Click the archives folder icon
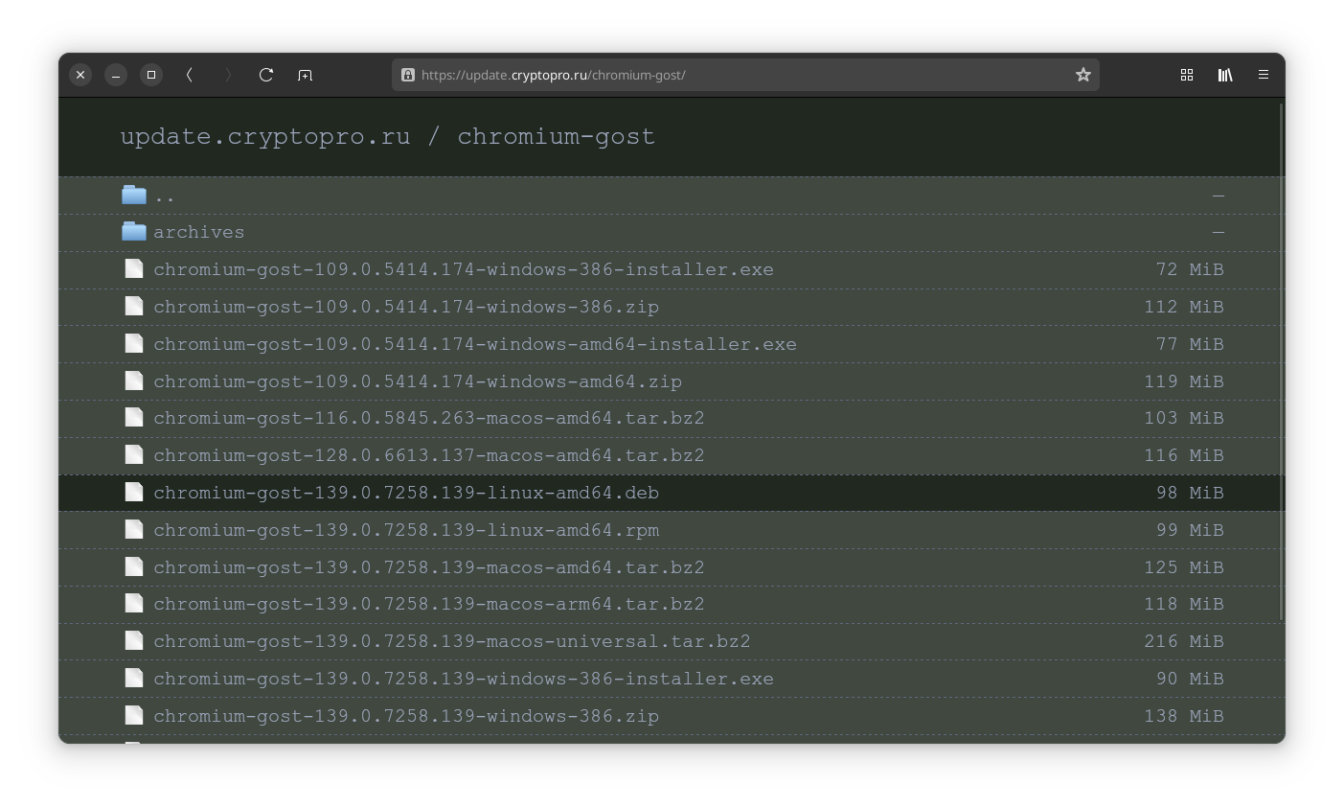Screen dimensions: 1344x808 (134, 232)
